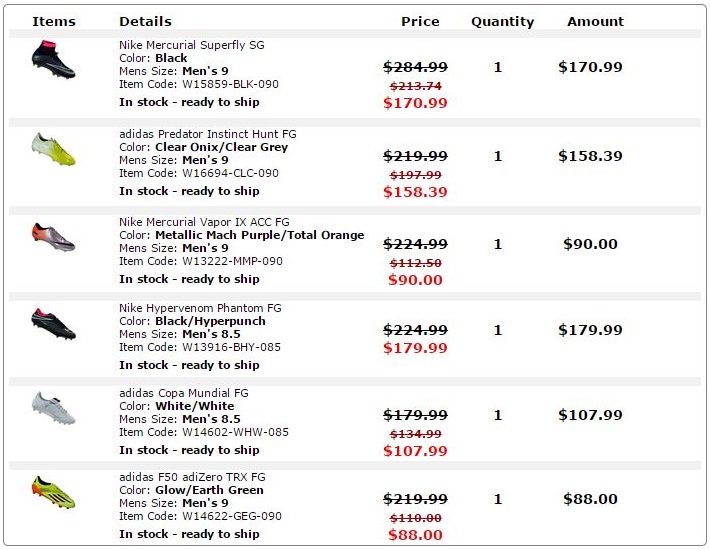The height and width of the screenshot is (550, 710).
Task: Select the Nike Hypervenom Phantom FG product name
Action: coord(200,308)
